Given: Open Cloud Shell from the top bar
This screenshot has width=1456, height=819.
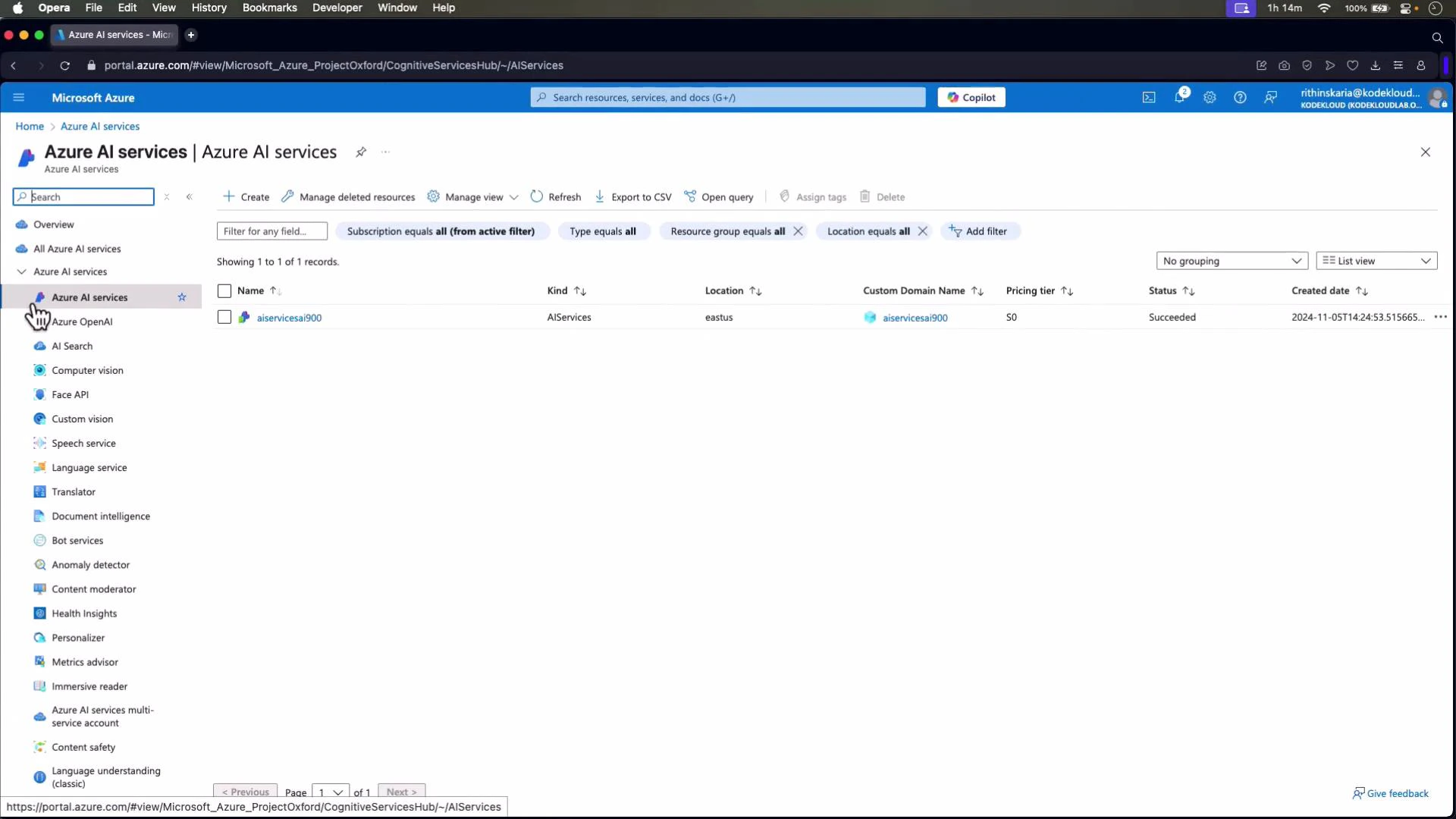Looking at the screenshot, I should (x=1149, y=97).
